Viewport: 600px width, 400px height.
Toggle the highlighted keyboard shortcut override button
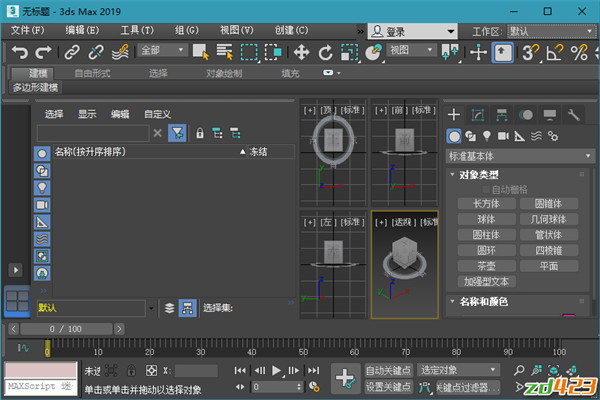coord(502,52)
